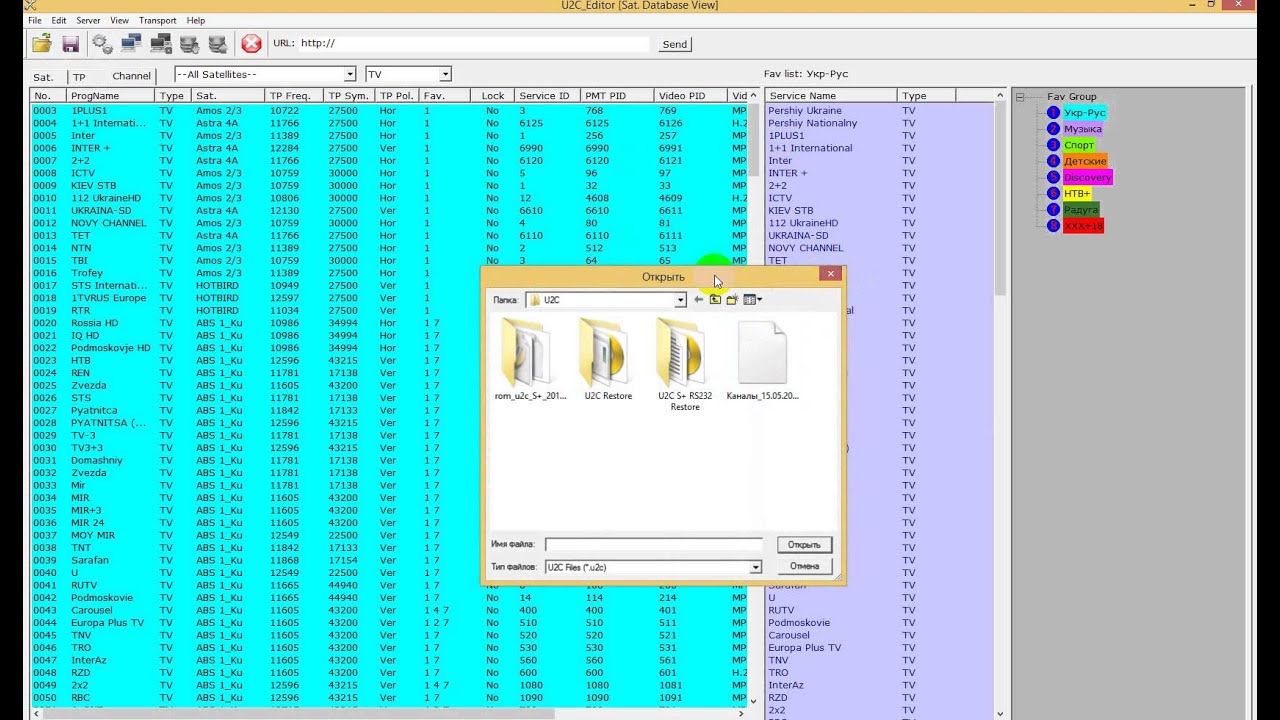The image size is (1280, 720).
Task: Select Pershiy Ukraine in the fav list
Action: coord(880,111)
